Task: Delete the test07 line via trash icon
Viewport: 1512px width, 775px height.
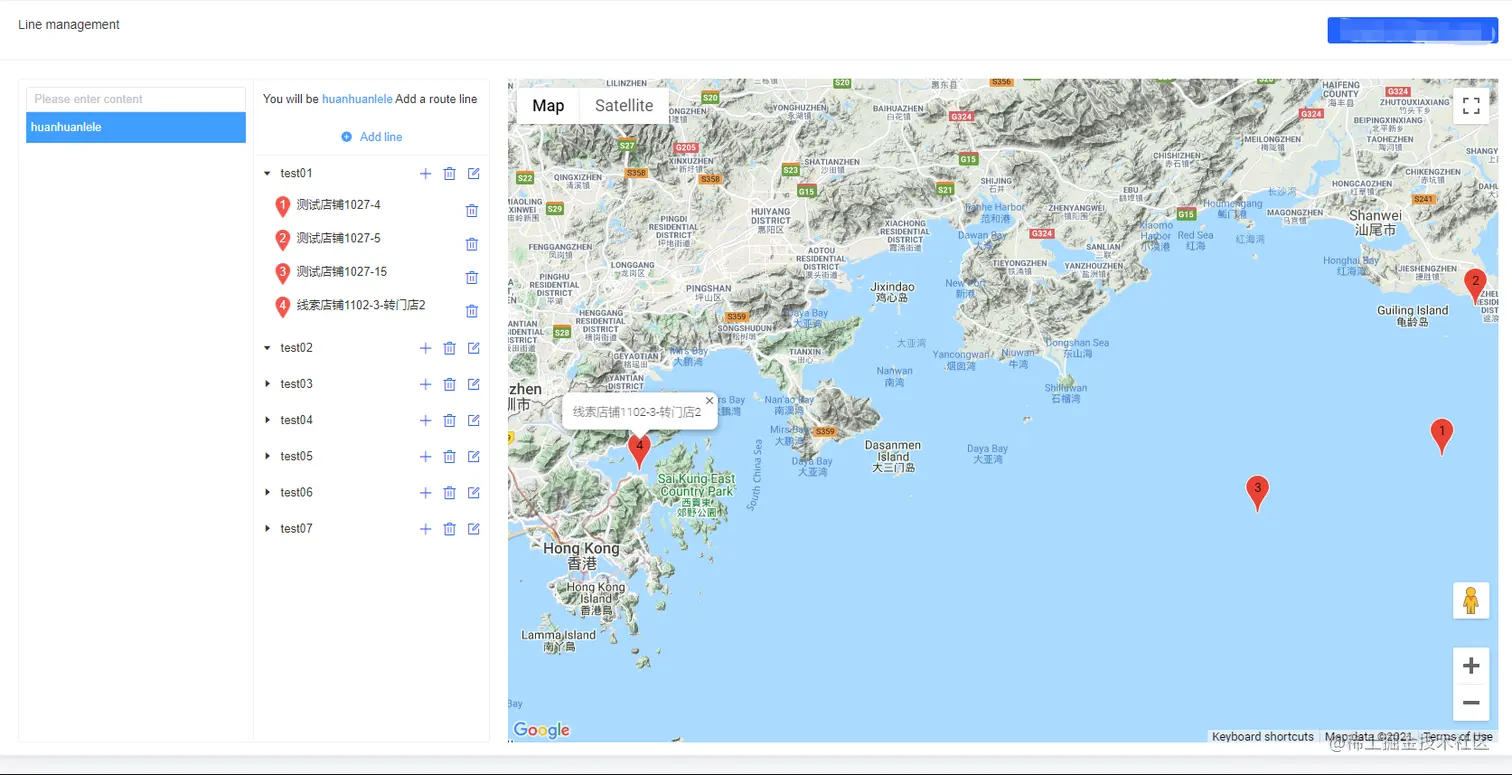Action: pos(449,529)
